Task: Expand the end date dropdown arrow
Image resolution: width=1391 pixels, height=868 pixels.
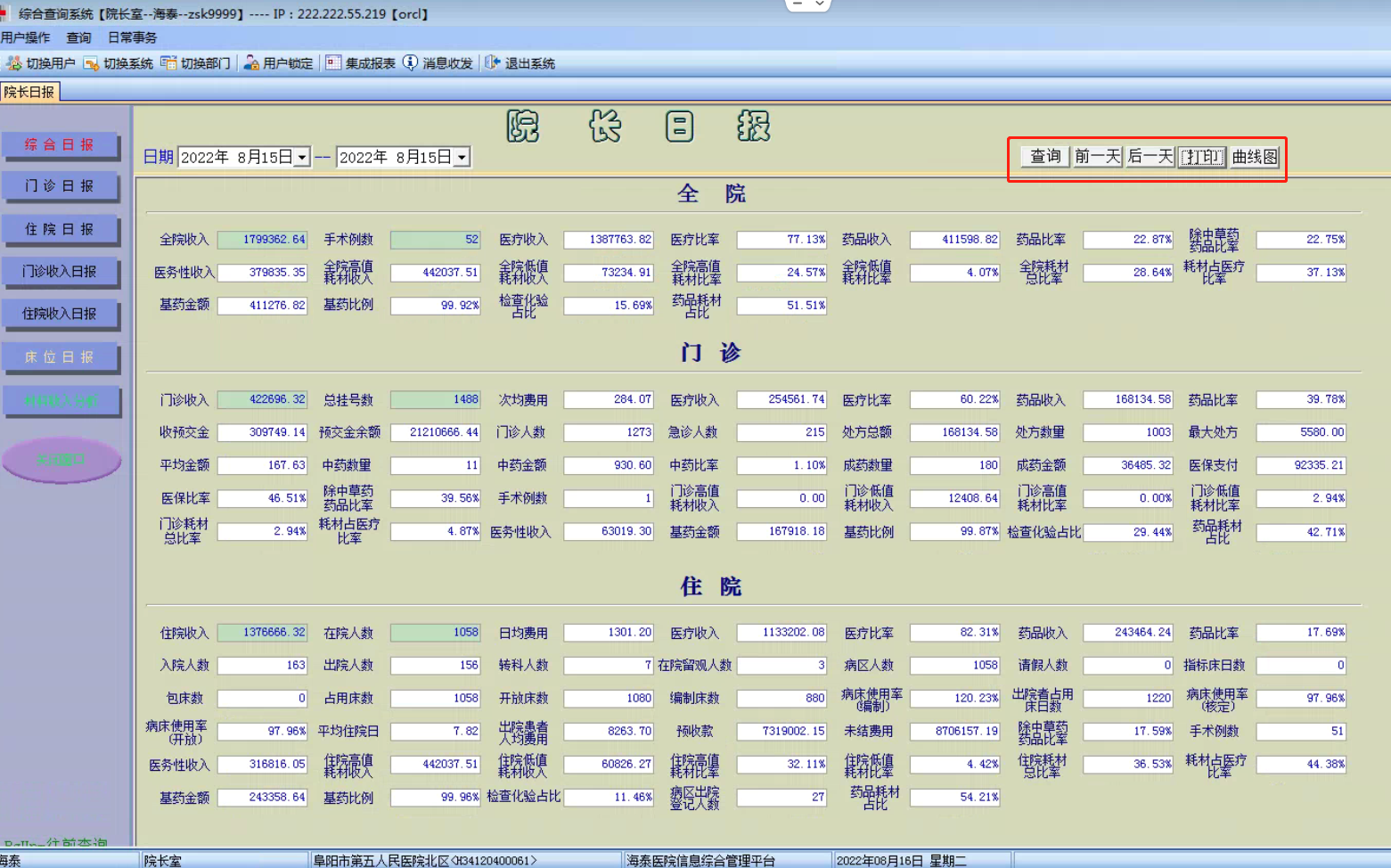Action: [x=462, y=158]
